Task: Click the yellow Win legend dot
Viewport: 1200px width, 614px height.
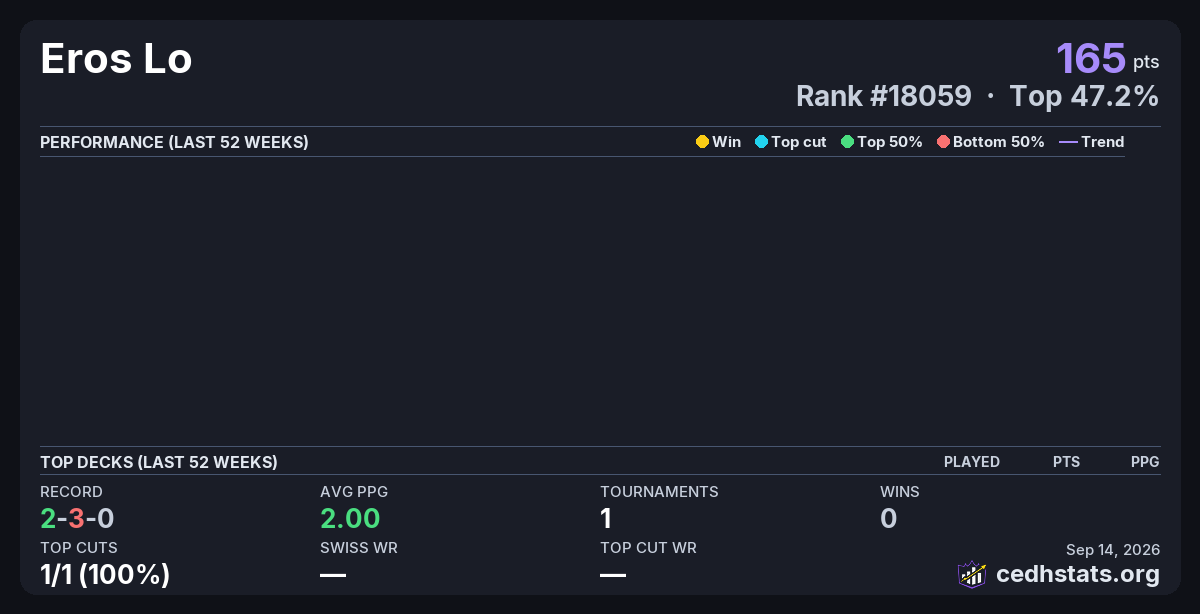Action: (702, 142)
